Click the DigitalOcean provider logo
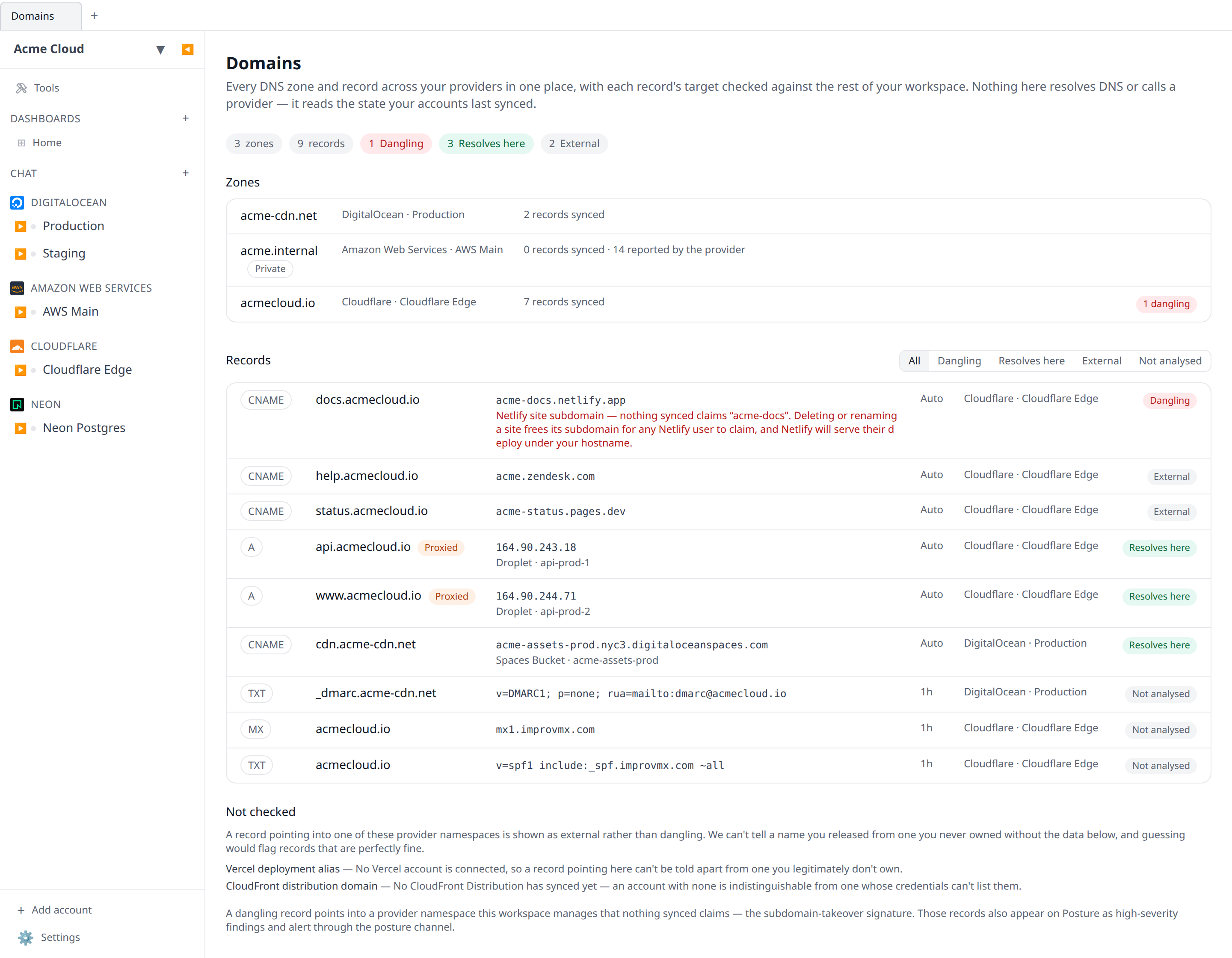1232x958 pixels. tap(18, 202)
